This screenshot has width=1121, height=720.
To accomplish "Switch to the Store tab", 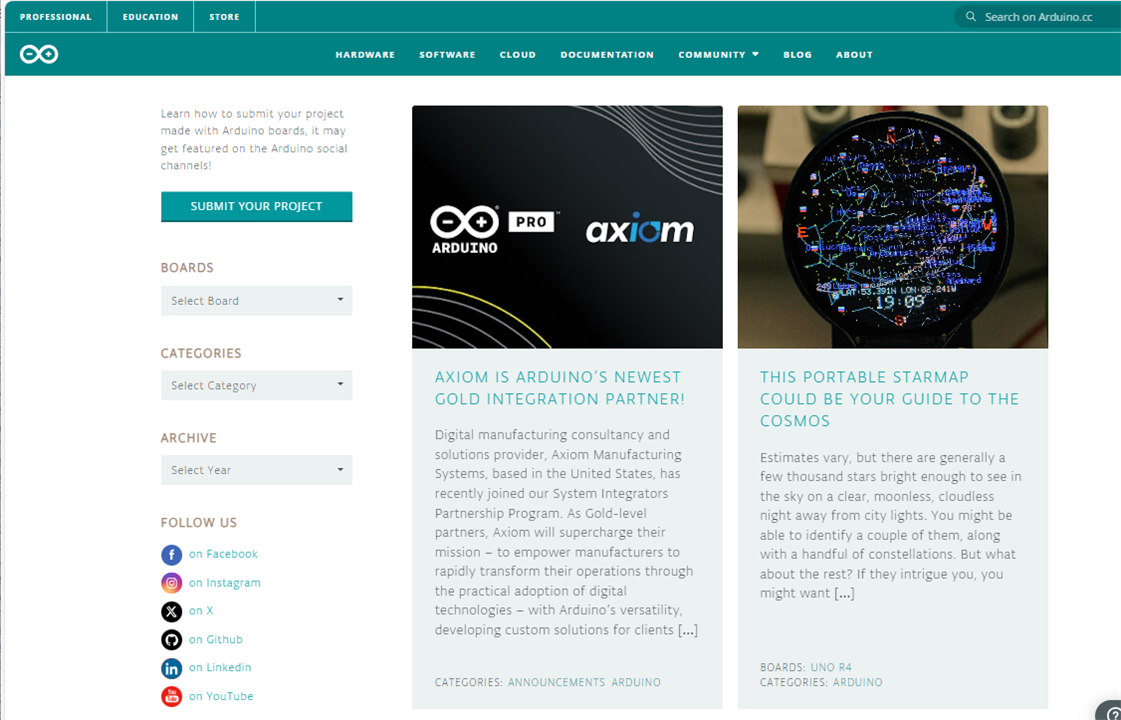I will 224,16.
